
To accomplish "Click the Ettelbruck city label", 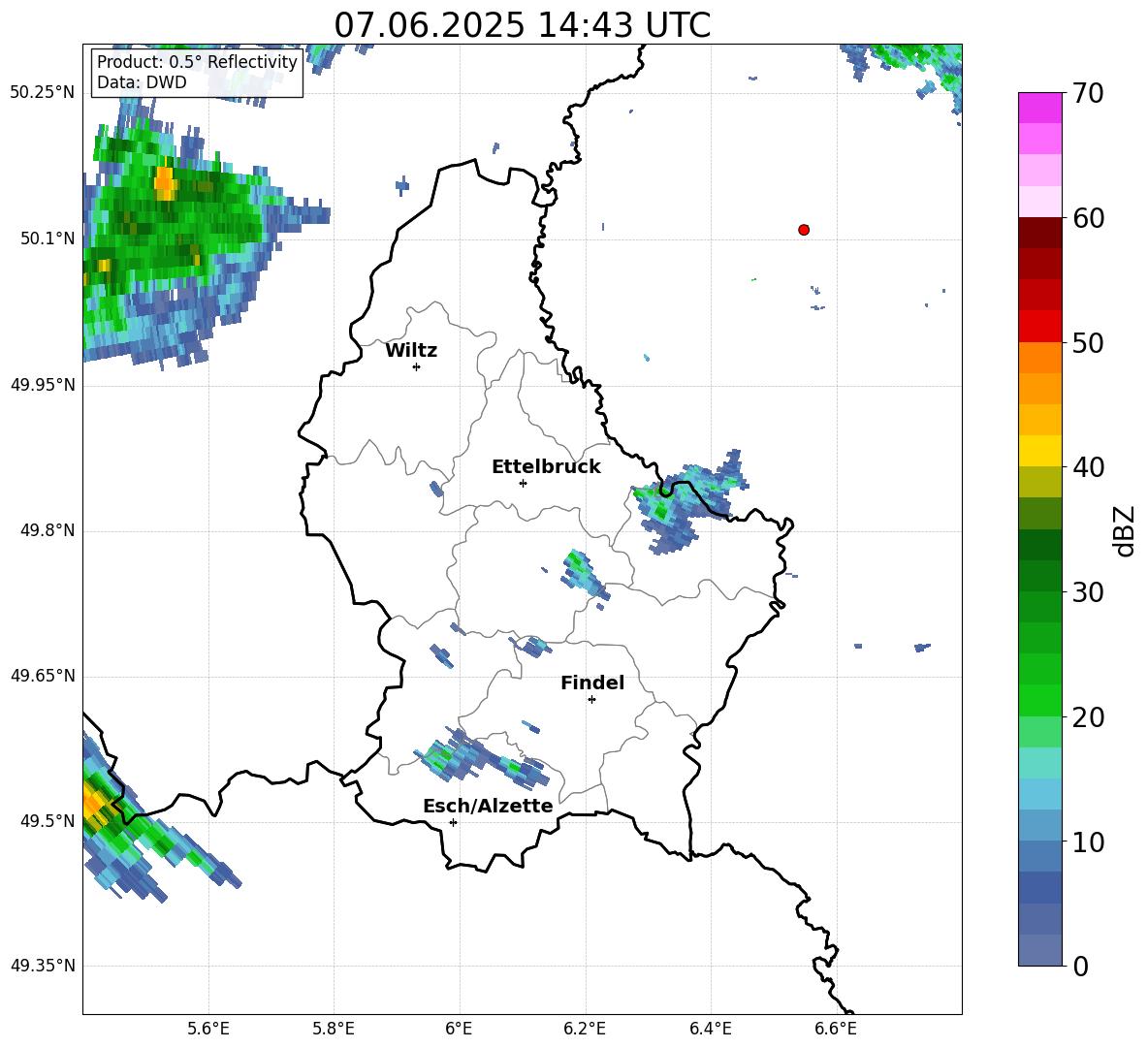I will pos(546,467).
